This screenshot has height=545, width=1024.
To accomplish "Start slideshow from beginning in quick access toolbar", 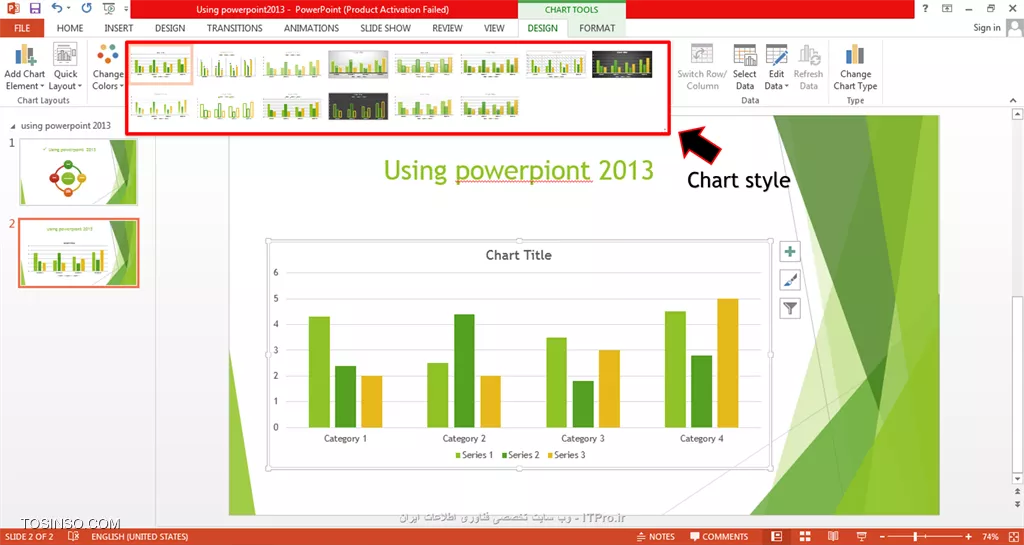I will click(108, 9).
